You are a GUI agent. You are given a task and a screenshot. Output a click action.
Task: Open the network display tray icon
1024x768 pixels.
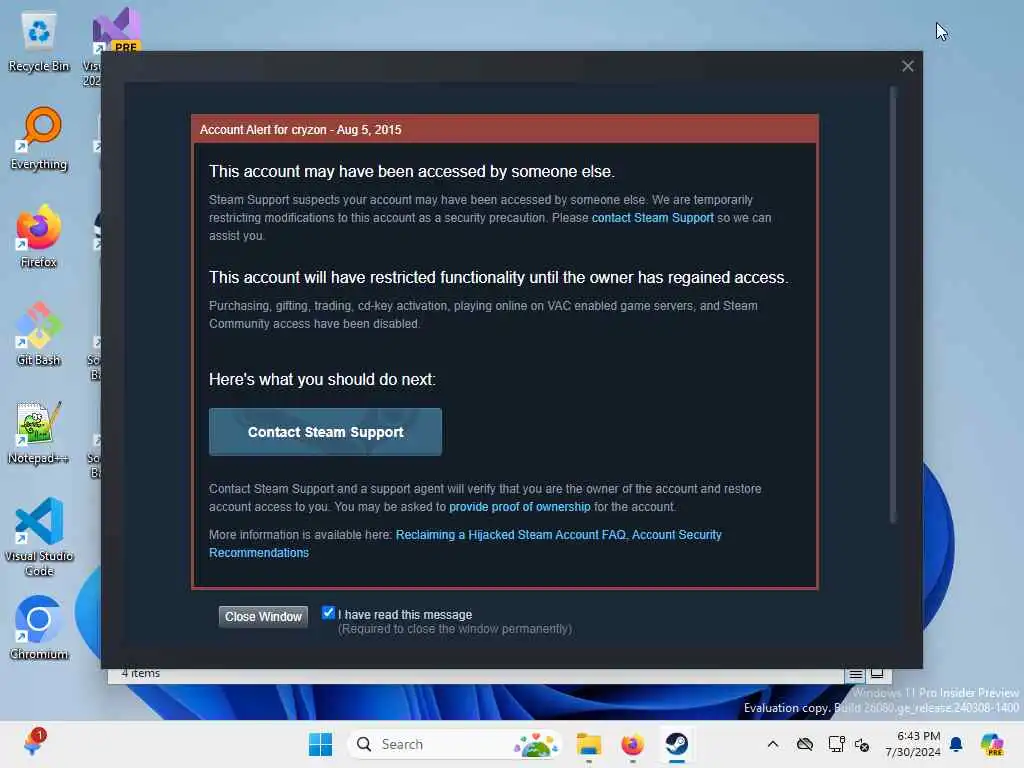[x=836, y=744]
